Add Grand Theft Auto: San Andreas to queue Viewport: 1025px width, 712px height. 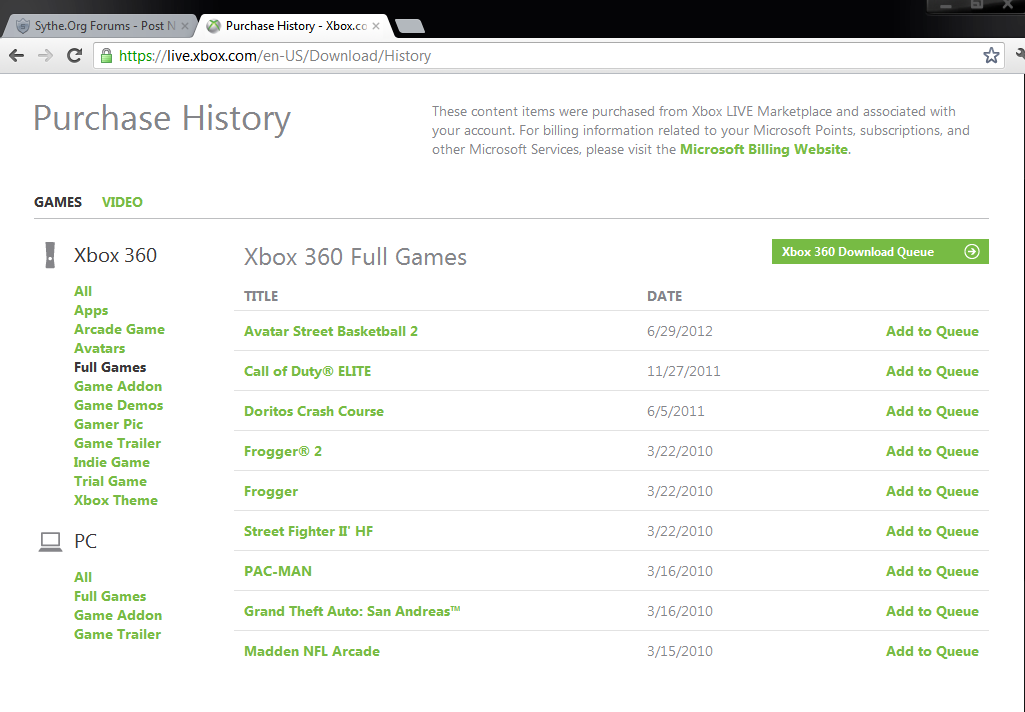932,611
